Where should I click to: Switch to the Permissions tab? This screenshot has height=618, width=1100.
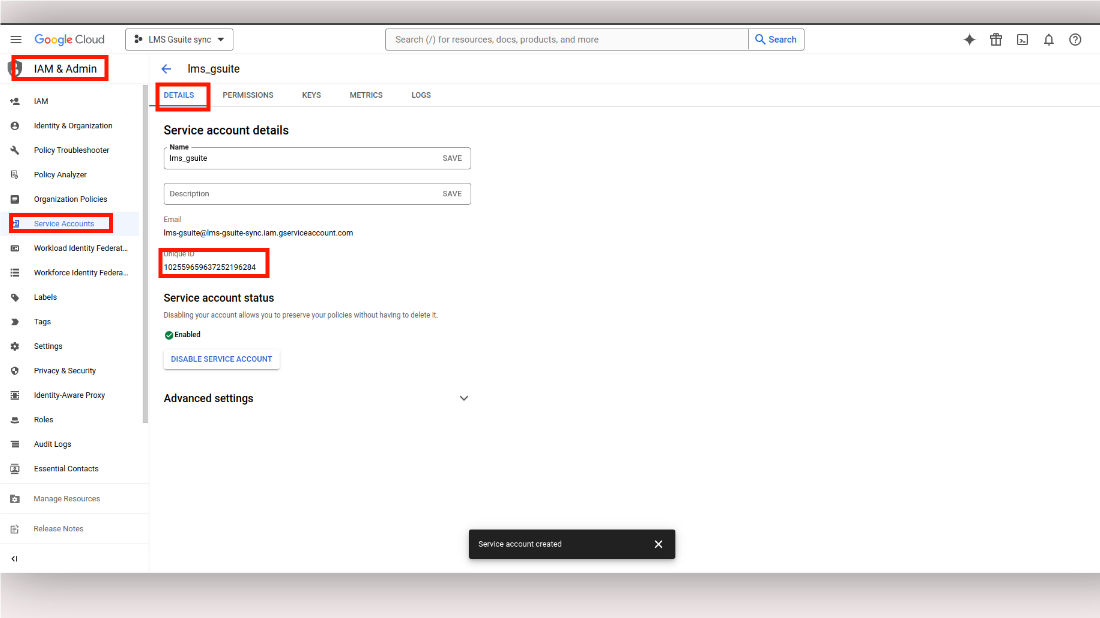coord(248,95)
